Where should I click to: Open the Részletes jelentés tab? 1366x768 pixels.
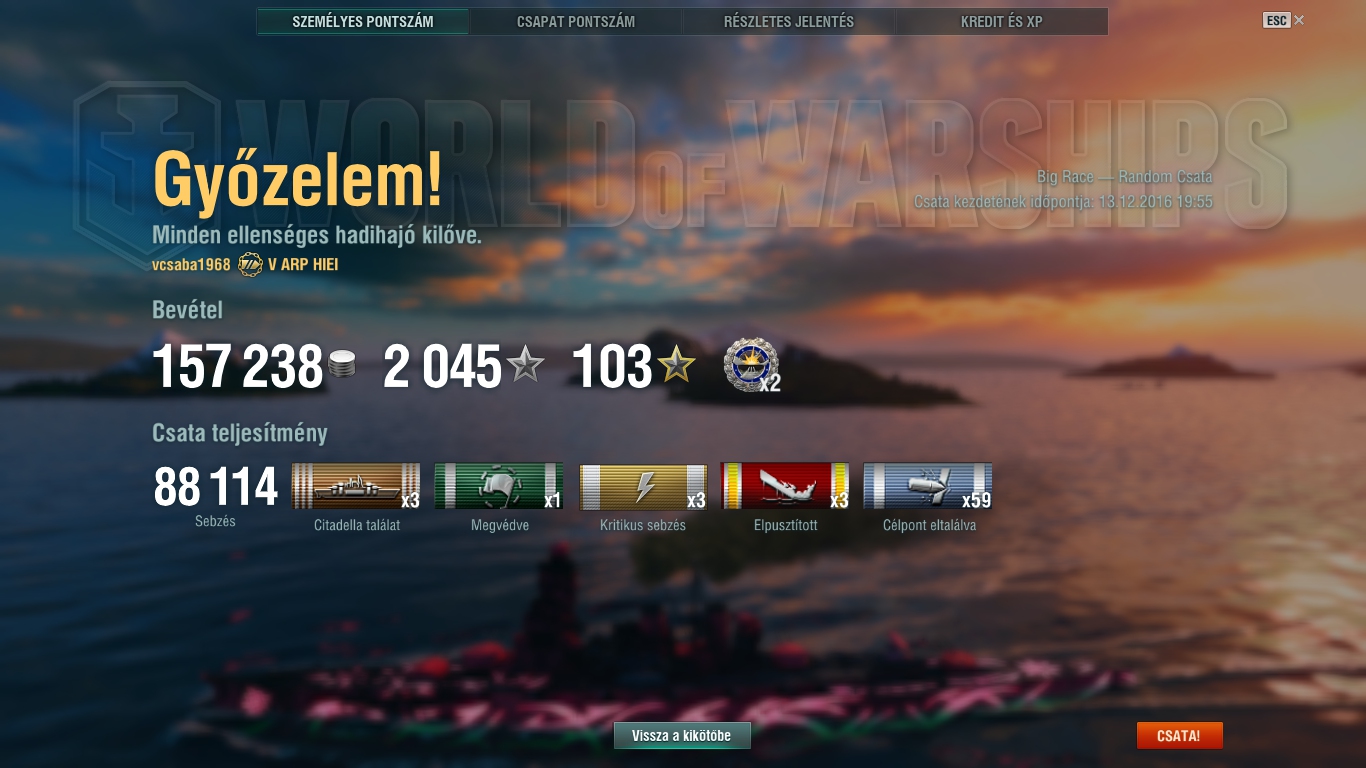coord(789,21)
